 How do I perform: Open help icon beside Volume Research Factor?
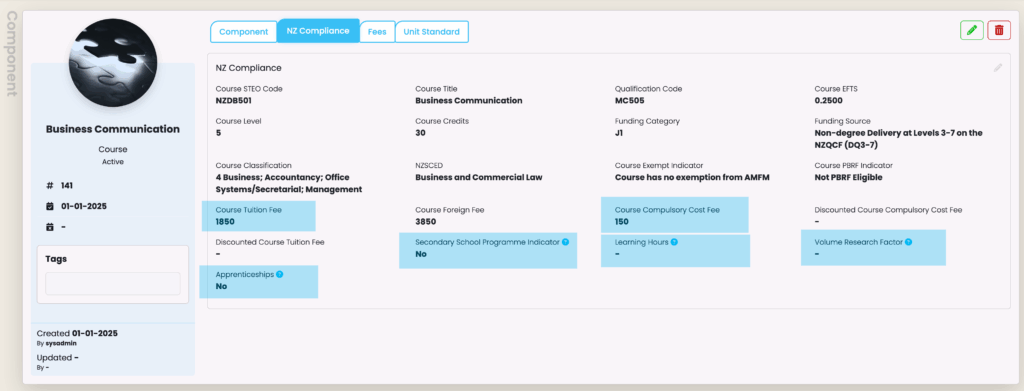[908, 242]
